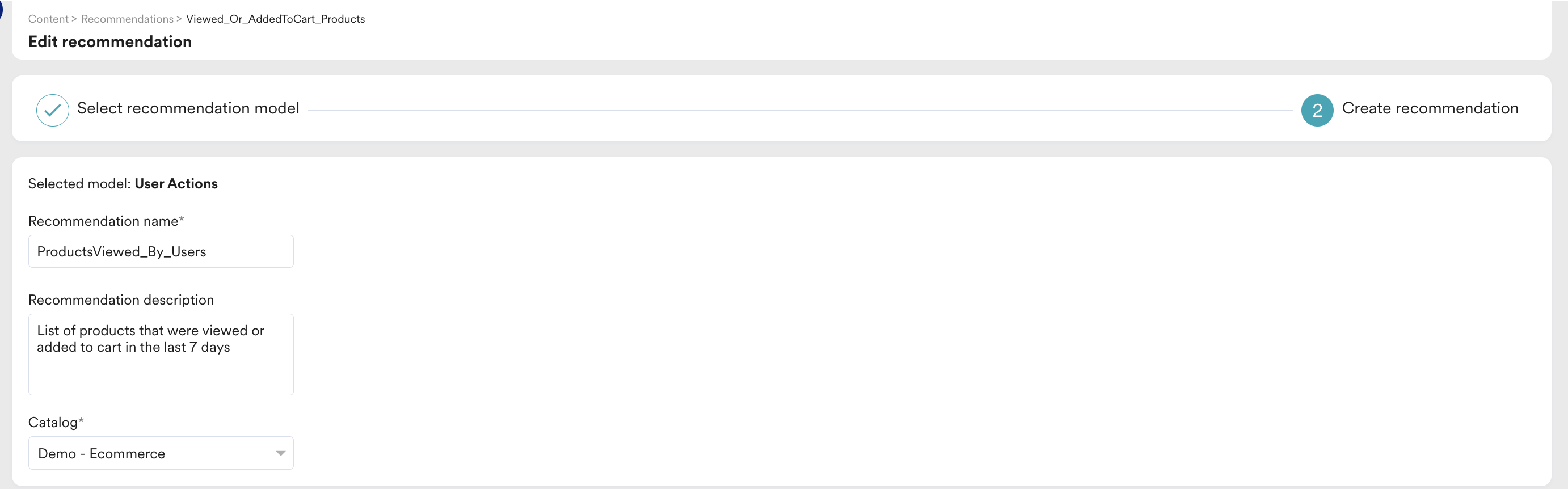1568x489 pixels.
Task: Return to Select recommendation model step
Action: [x=188, y=108]
